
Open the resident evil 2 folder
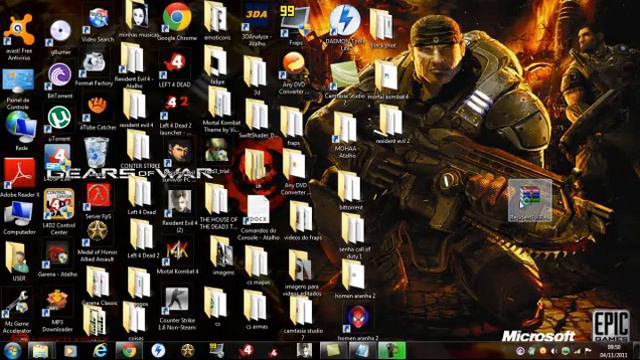tap(390, 120)
